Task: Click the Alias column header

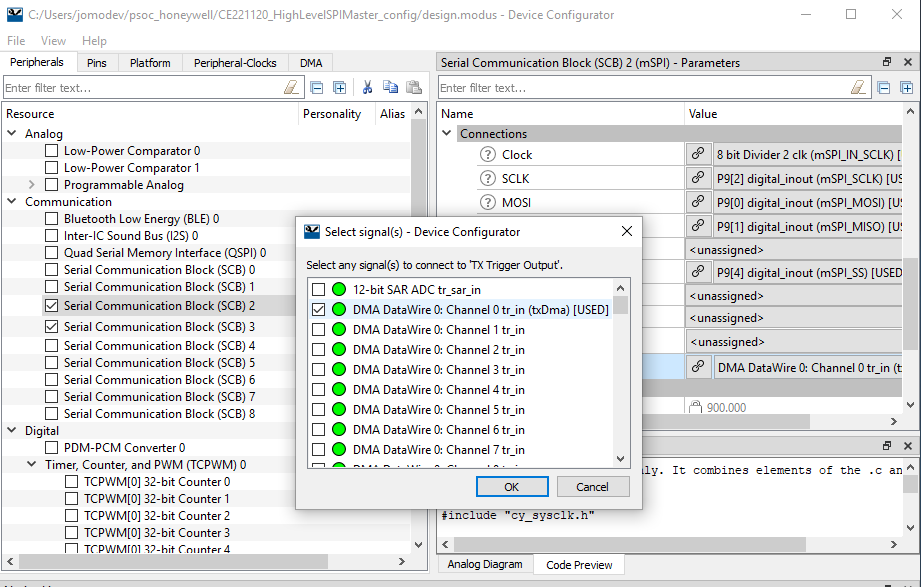Action: [x=392, y=114]
